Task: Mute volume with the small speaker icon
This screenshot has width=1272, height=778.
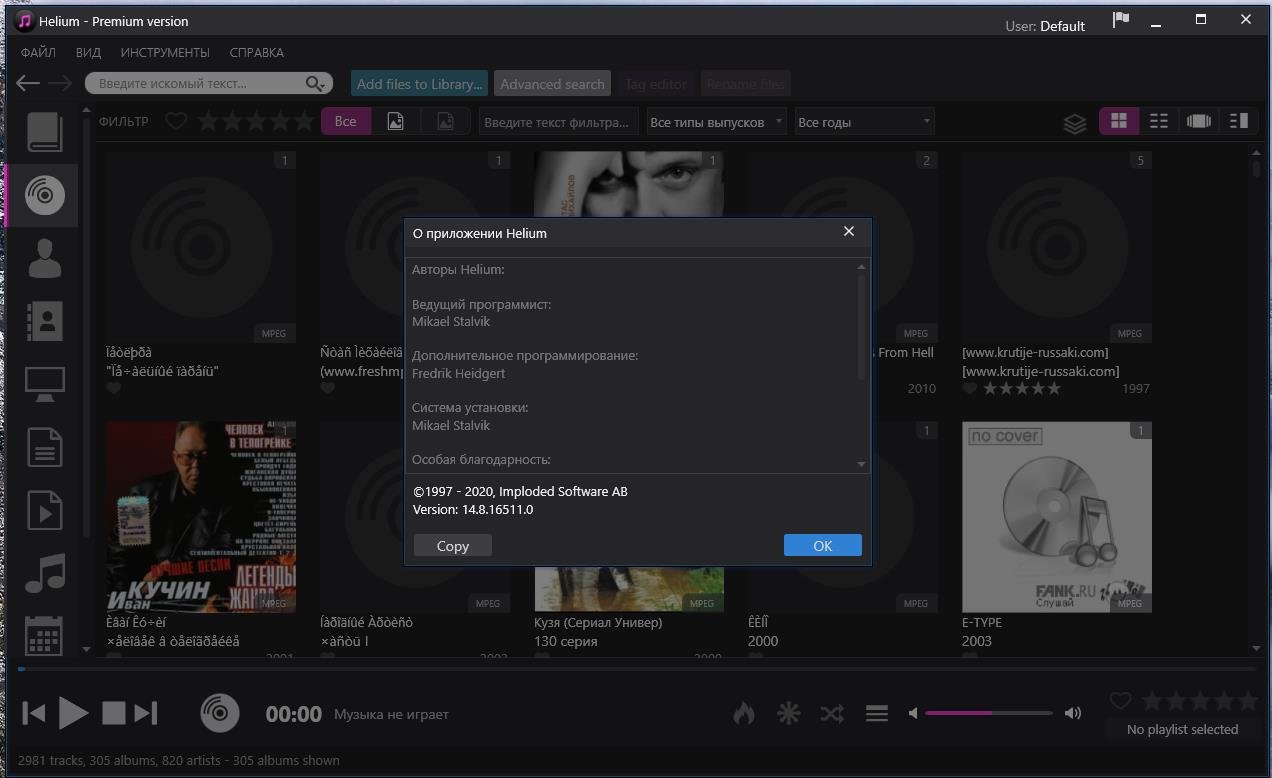Action: 913,713
